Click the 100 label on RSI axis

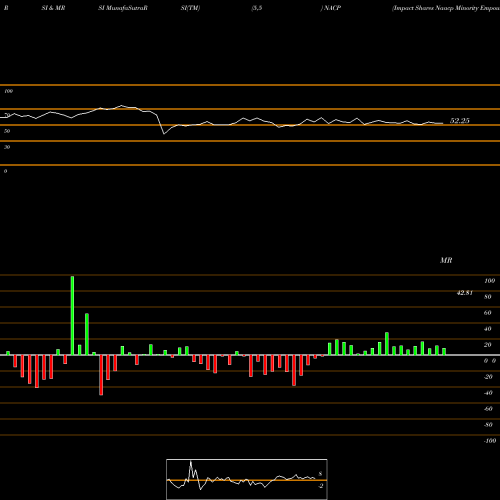pyautogui.click(x=8, y=91)
